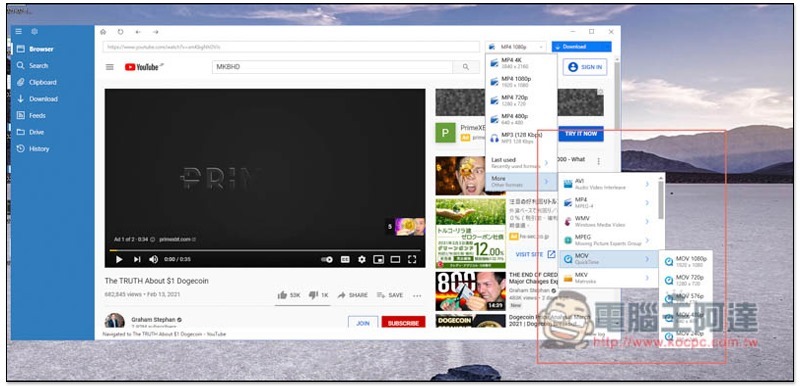Click the JOIN button
Screen dimensions: 800x386
click(x=363, y=323)
